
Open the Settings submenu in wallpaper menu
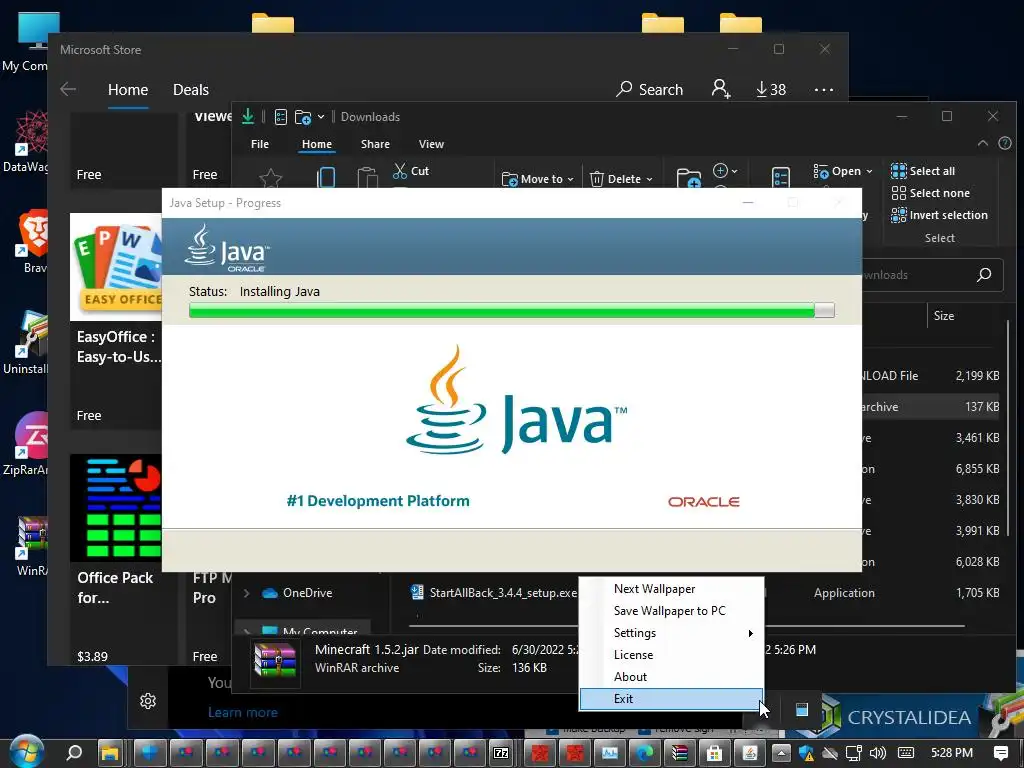671,633
